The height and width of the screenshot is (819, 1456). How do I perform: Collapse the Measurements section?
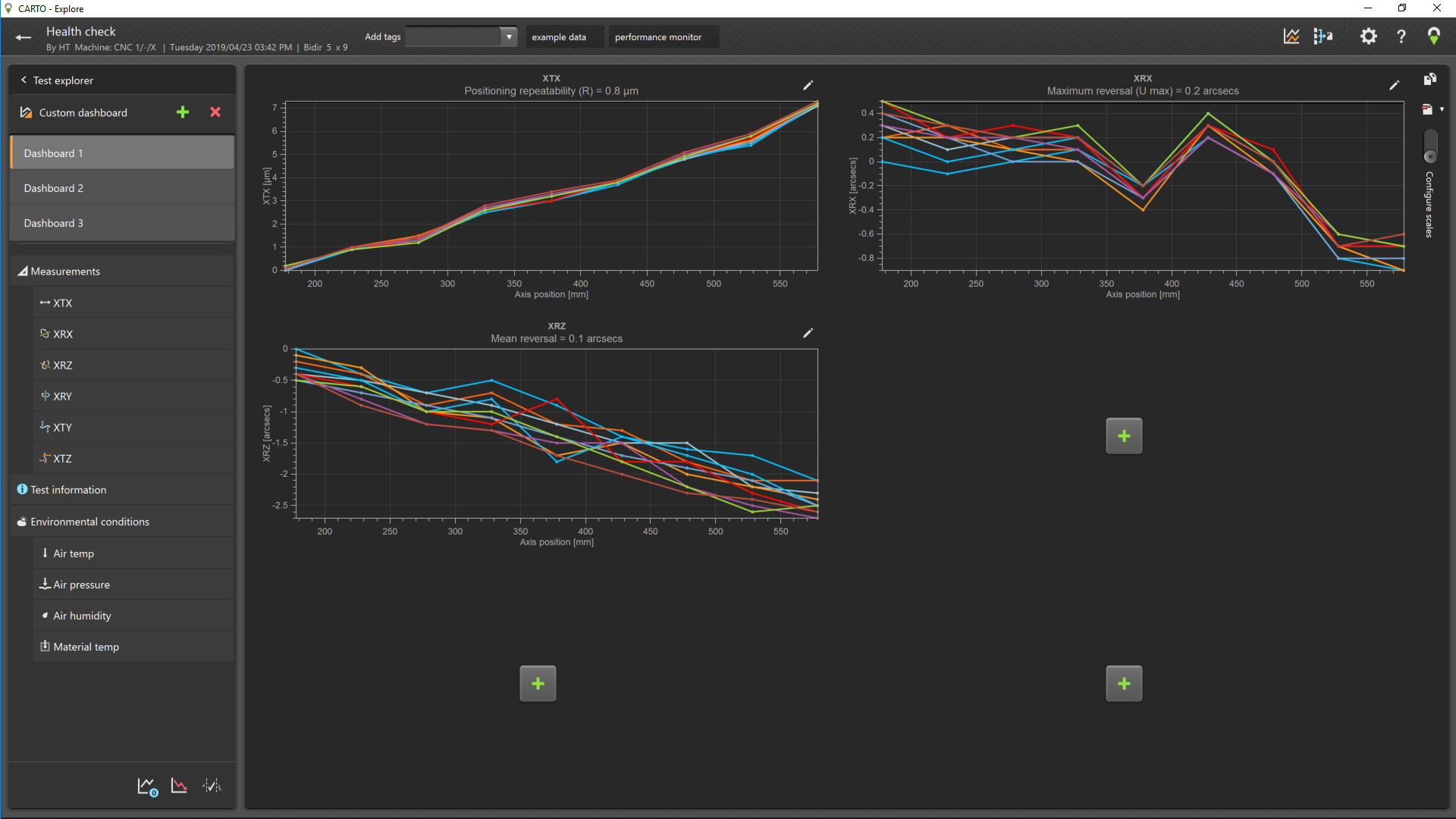click(23, 271)
